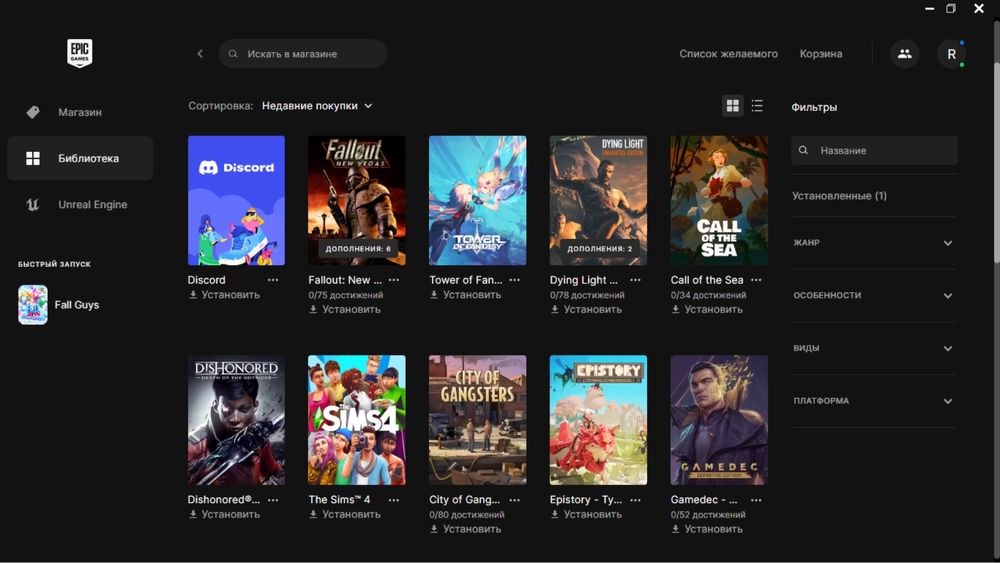Install Discord via Установить
This screenshot has height=563, width=1000.
click(224, 295)
